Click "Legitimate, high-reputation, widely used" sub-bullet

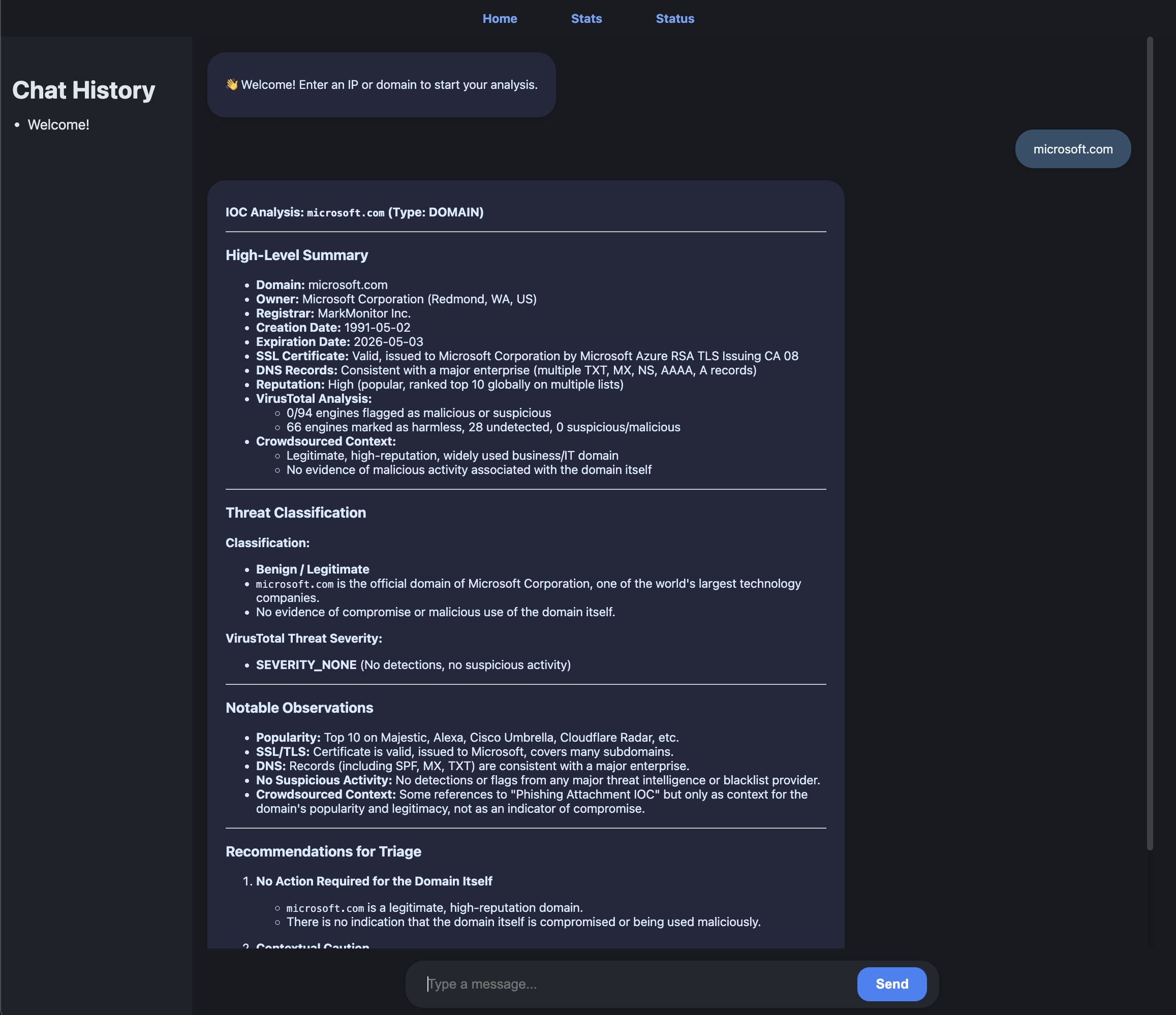452,456
